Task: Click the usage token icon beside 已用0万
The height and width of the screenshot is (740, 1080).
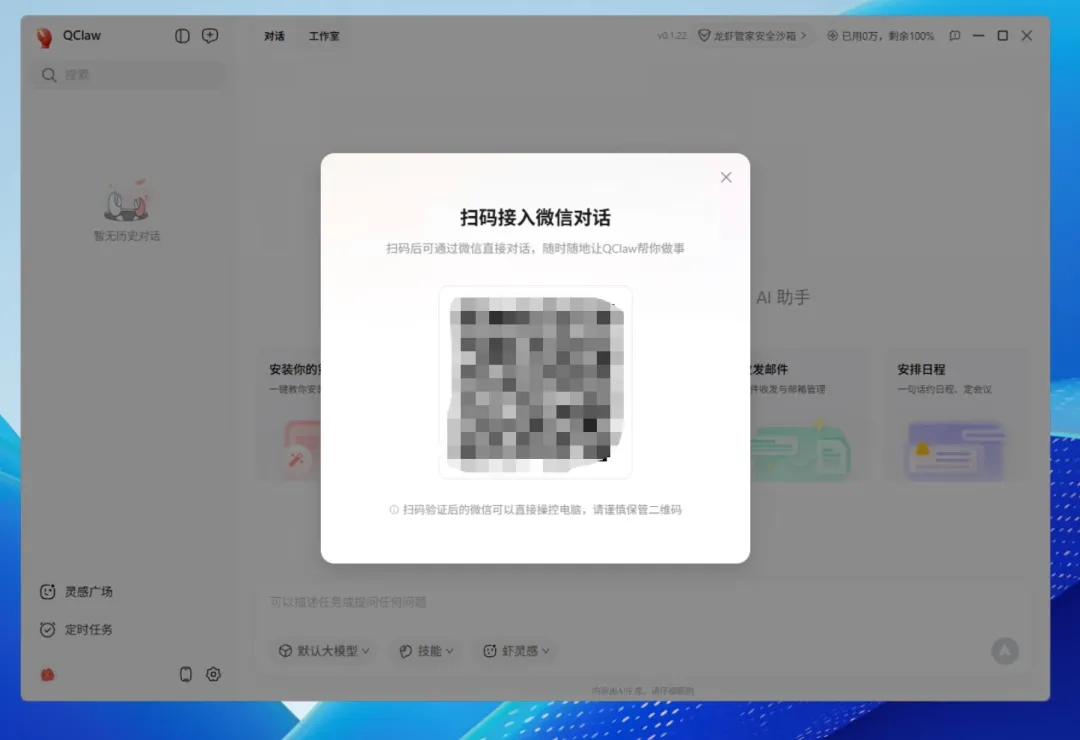Action: pyautogui.click(x=832, y=36)
